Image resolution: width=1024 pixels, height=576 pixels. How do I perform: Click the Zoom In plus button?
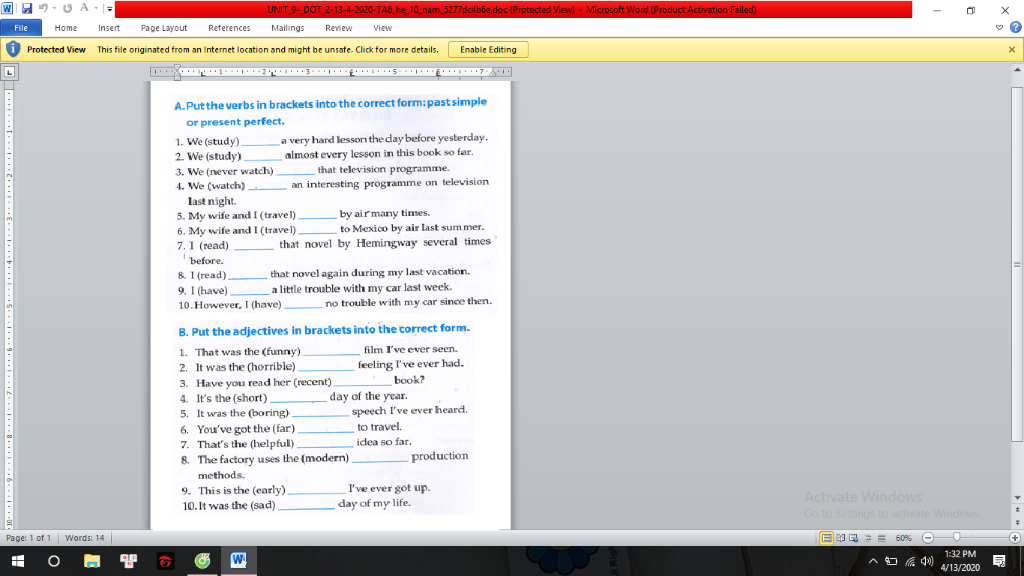(x=1014, y=538)
